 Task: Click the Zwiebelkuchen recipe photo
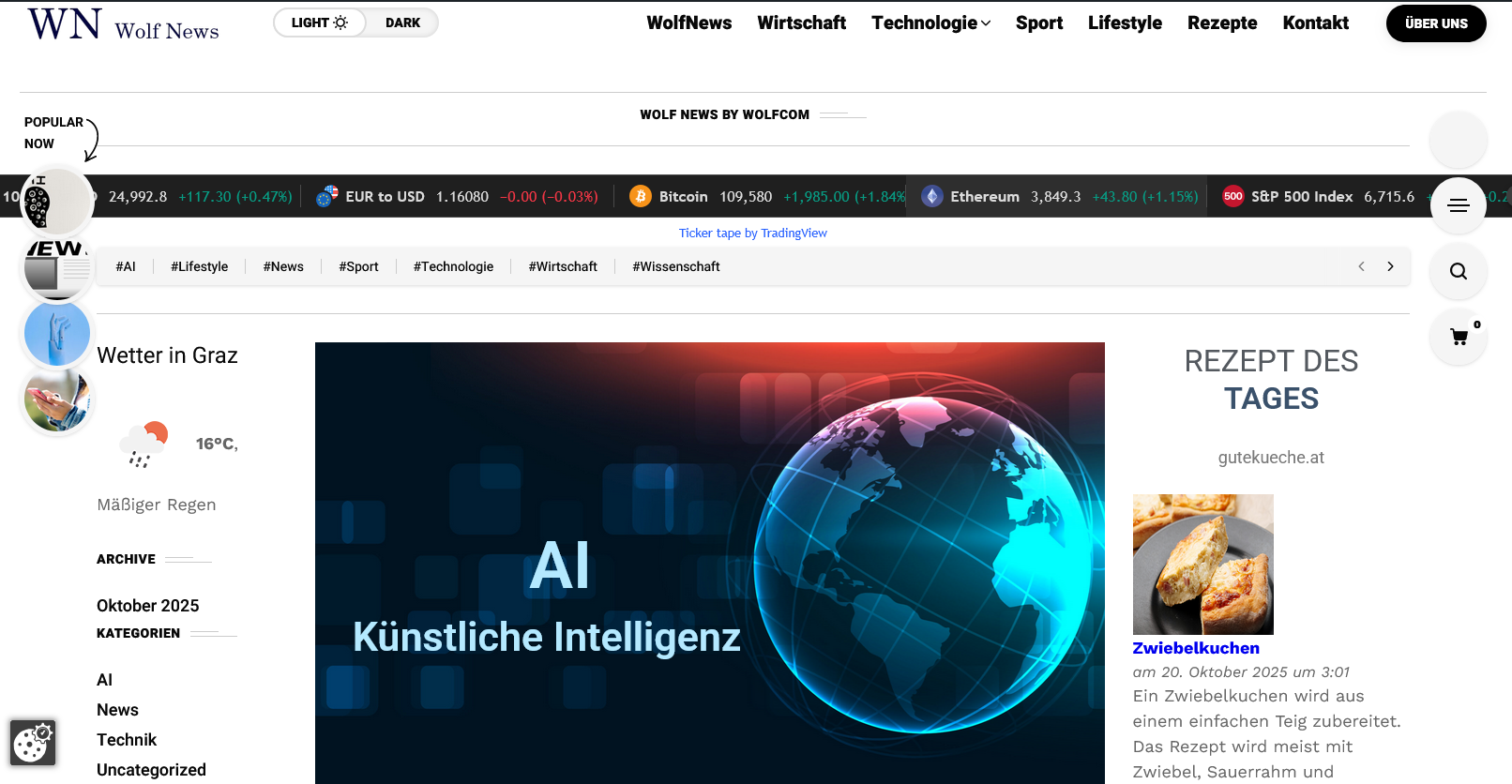pos(1202,564)
